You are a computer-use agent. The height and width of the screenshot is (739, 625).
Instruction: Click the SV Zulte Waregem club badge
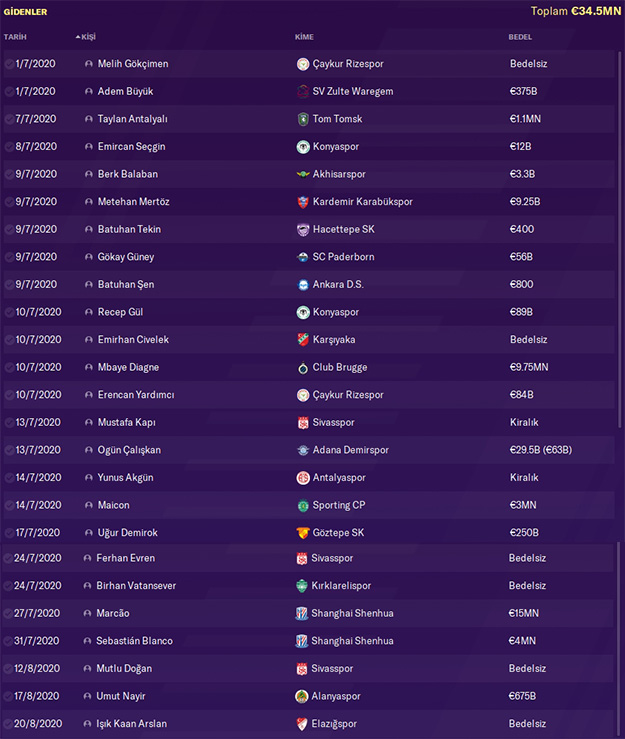[x=303, y=92]
